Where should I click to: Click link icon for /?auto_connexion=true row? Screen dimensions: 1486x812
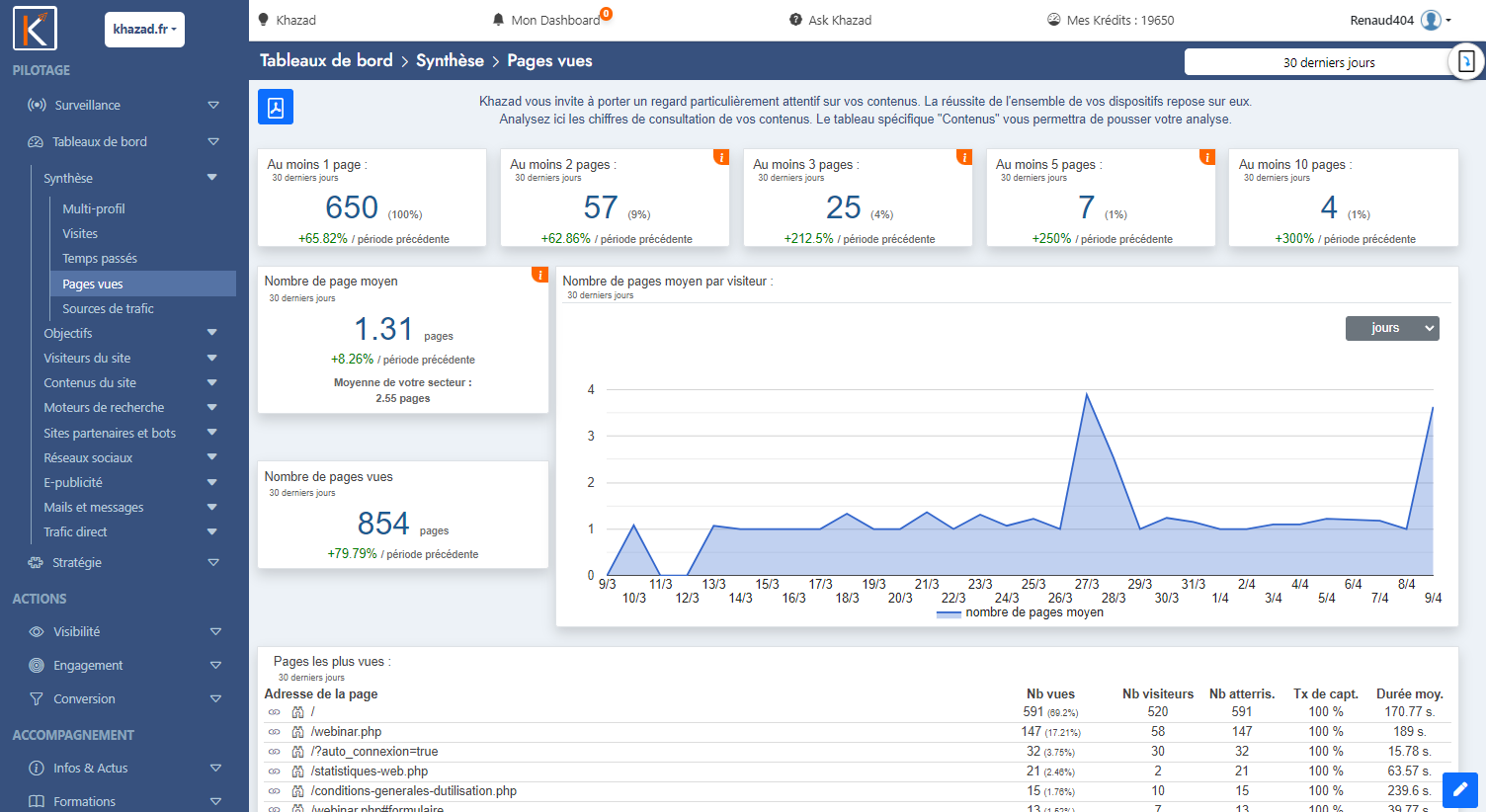pos(275,752)
